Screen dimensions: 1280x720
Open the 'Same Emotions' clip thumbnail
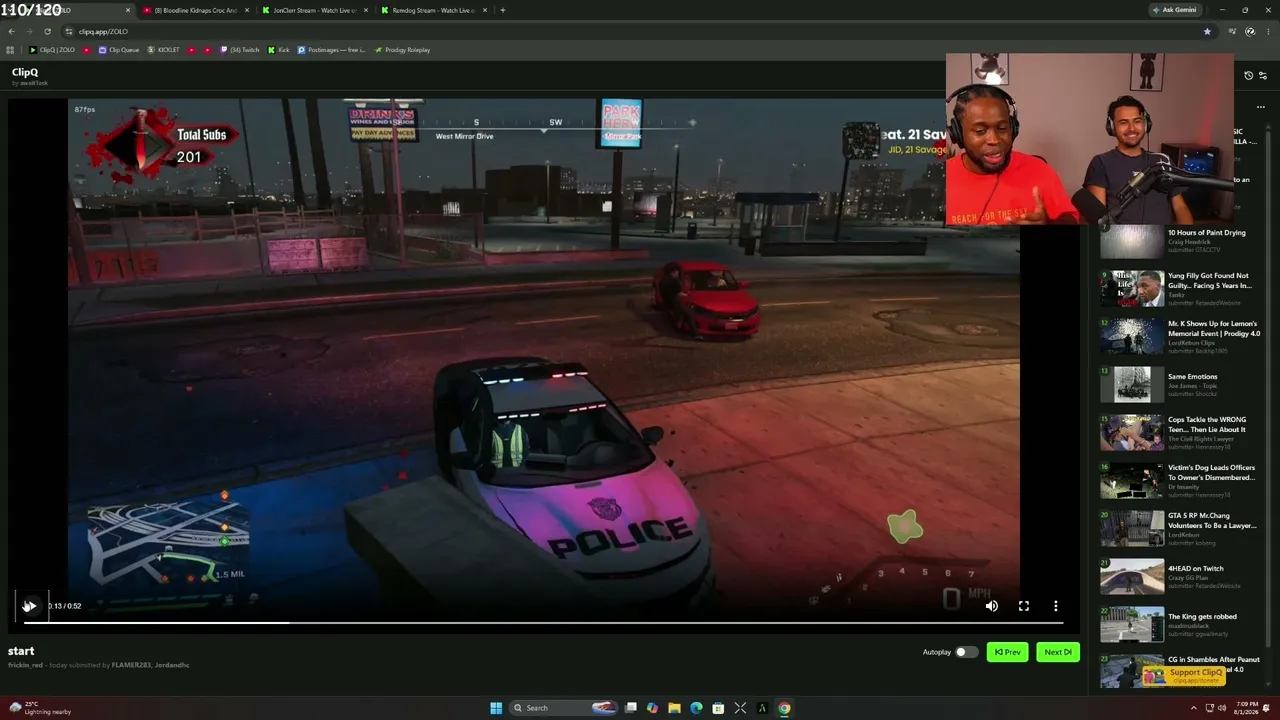click(x=1132, y=385)
